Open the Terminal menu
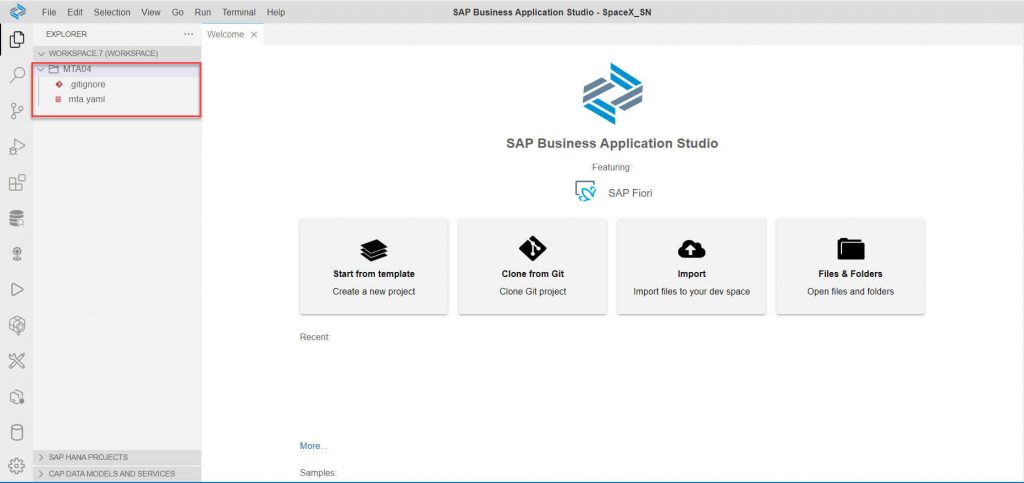The image size is (1024, 483). click(239, 12)
